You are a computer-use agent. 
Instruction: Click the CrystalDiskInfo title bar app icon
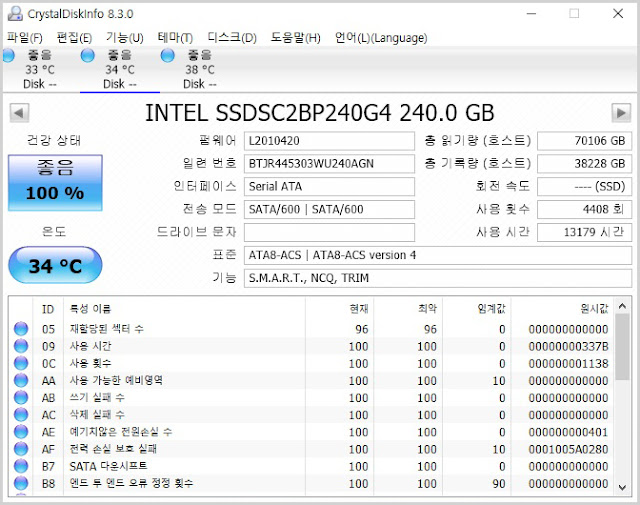[15, 13]
